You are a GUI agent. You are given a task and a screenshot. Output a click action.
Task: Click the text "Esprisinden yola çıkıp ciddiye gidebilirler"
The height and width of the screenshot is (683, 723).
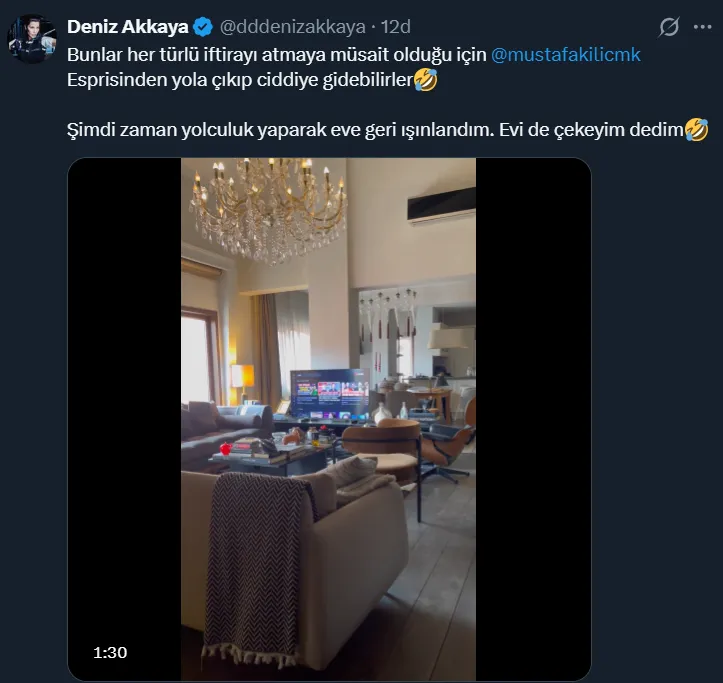(x=240, y=81)
